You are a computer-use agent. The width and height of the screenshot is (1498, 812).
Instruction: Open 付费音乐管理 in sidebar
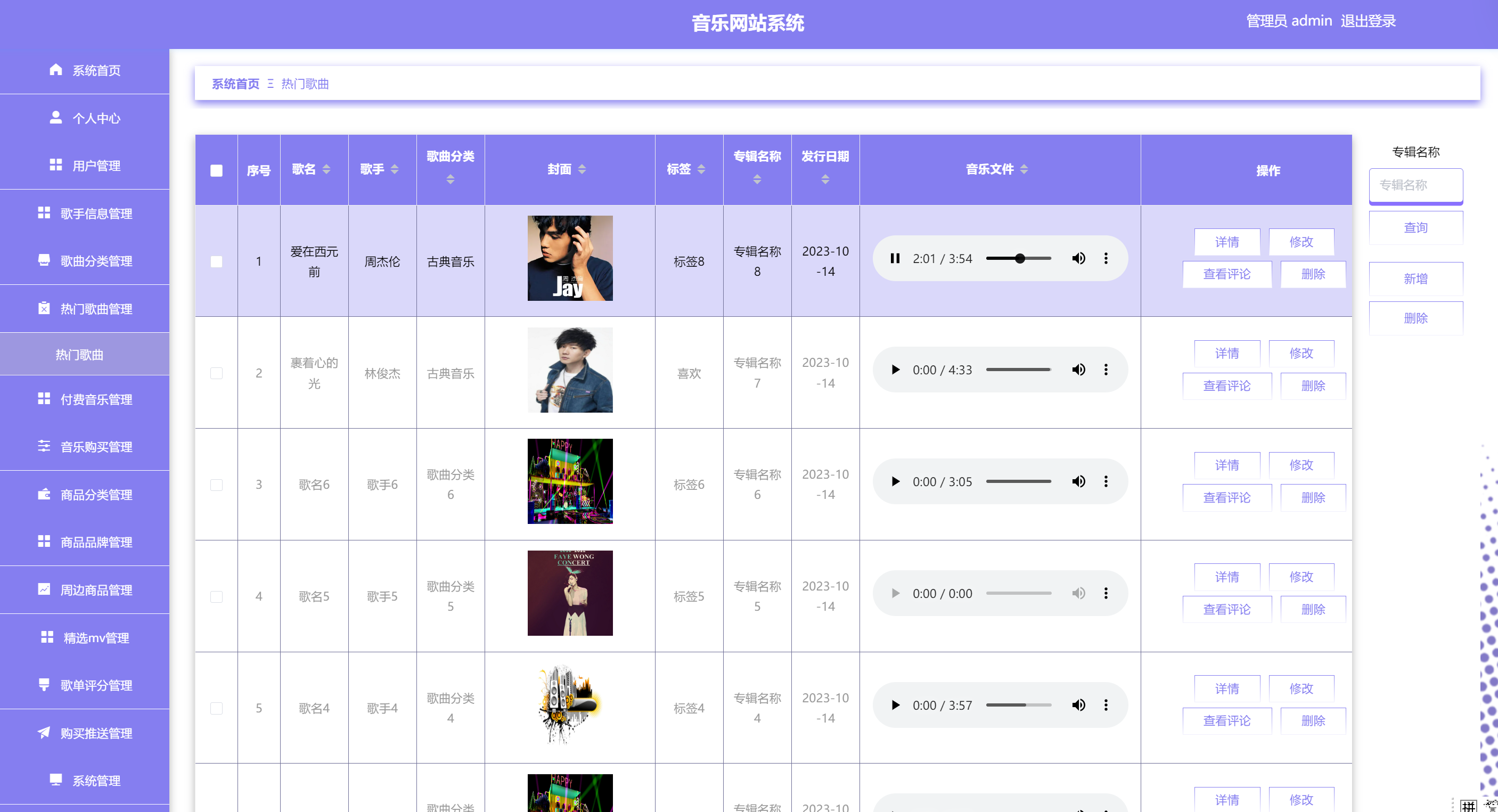click(84, 399)
